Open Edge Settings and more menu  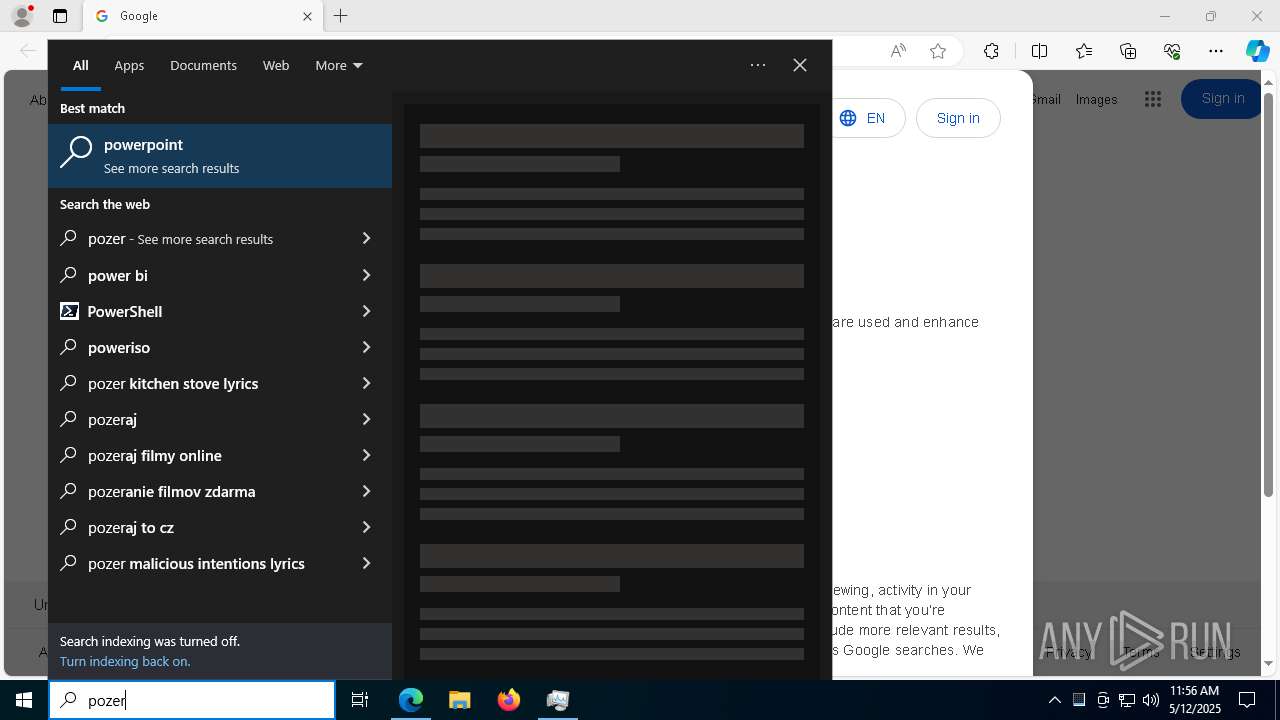pos(1216,51)
